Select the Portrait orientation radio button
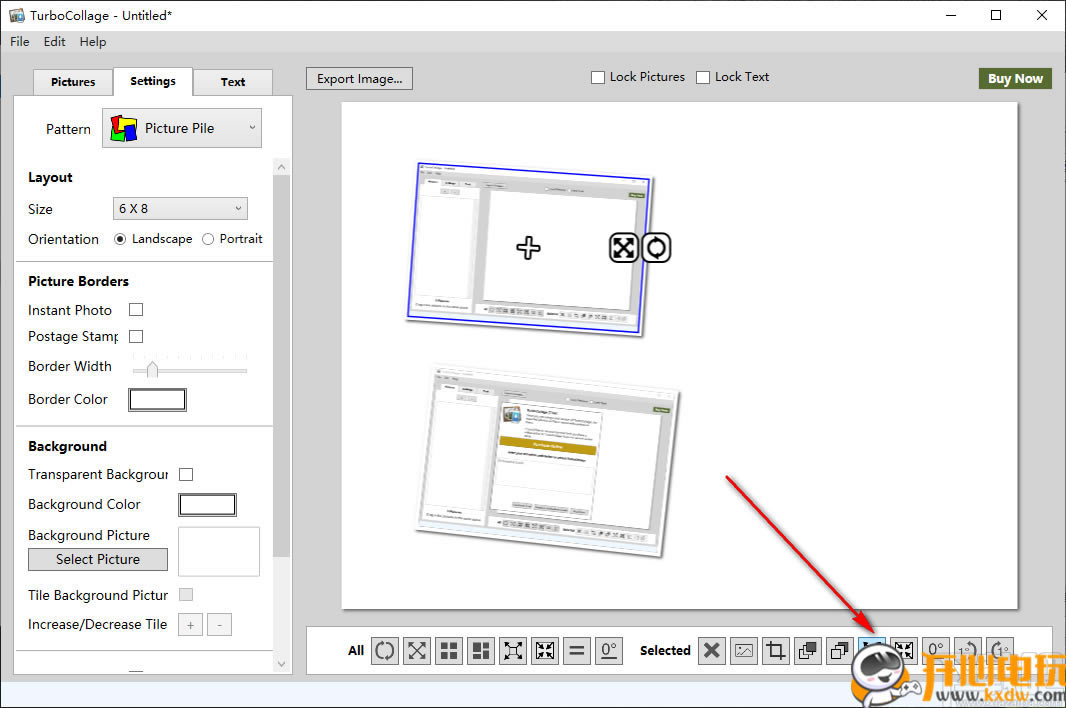The image size is (1066, 708). click(208, 239)
